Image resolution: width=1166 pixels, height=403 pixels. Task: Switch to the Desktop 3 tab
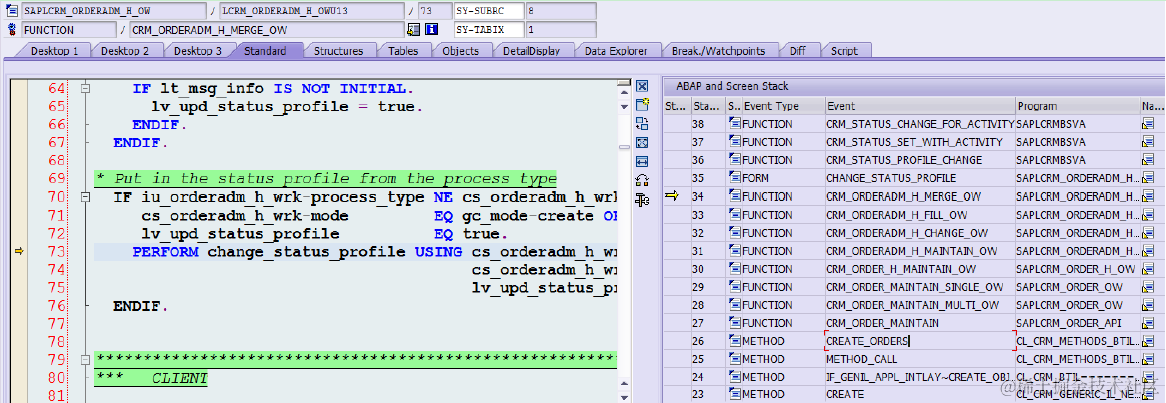click(197, 51)
